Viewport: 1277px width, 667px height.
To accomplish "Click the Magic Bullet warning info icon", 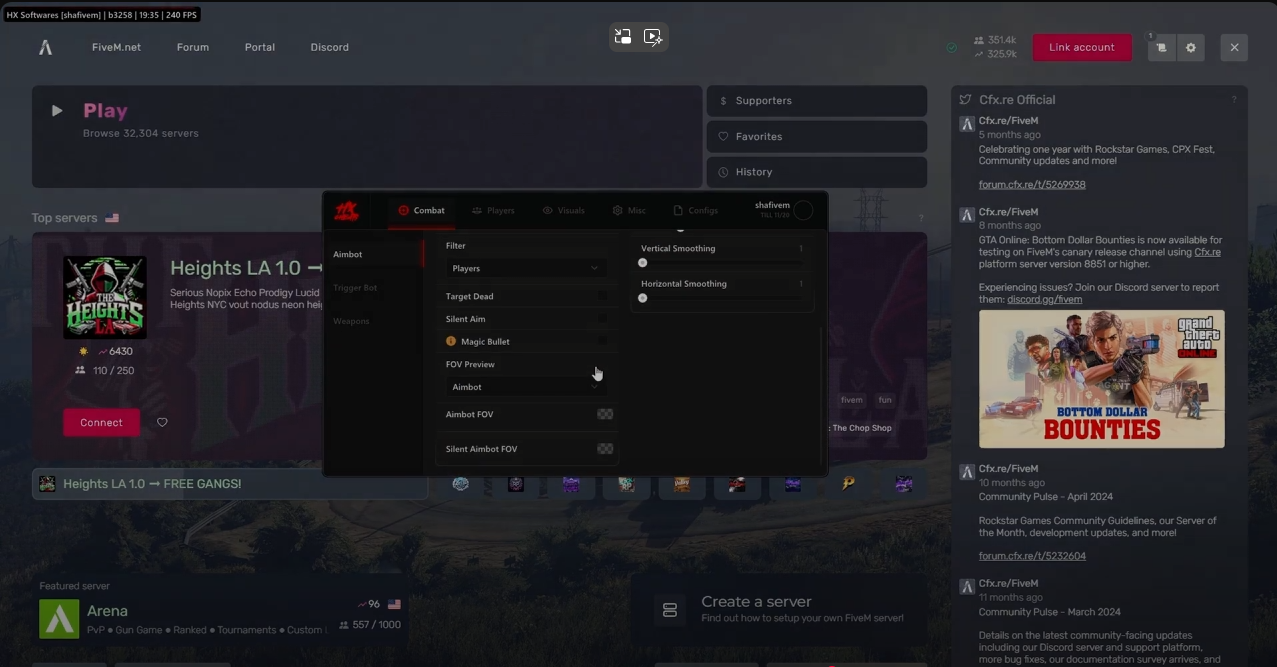I will (x=451, y=342).
